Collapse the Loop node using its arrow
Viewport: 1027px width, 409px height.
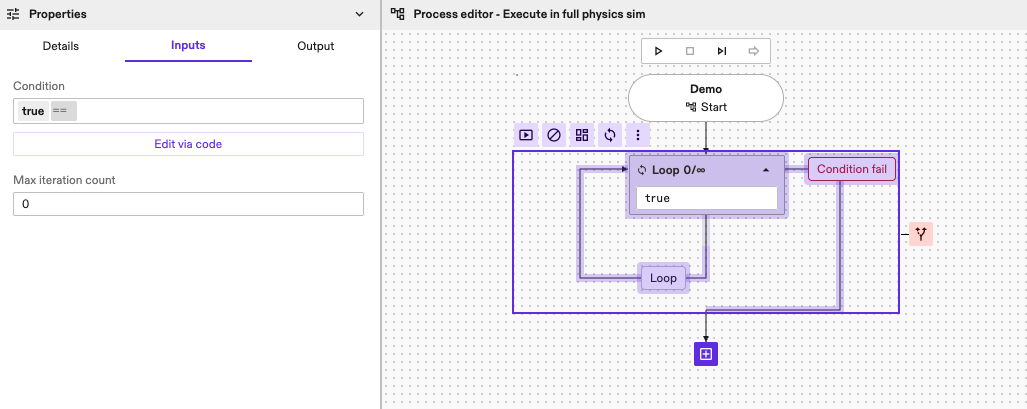tap(766, 170)
